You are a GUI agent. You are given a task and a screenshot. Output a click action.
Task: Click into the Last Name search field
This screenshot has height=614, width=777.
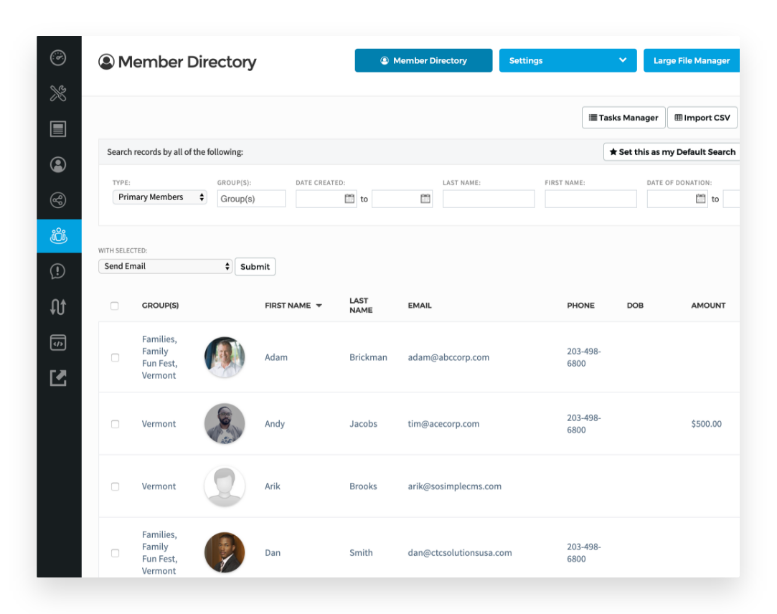[x=488, y=199]
